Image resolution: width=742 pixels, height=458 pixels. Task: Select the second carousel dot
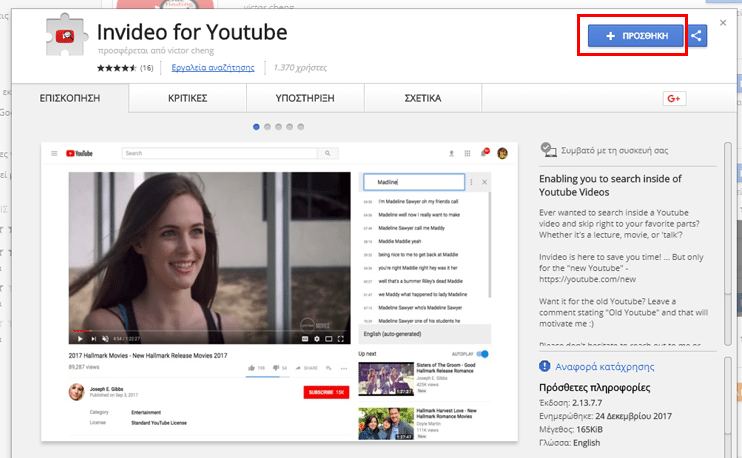click(x=267, y=127)
